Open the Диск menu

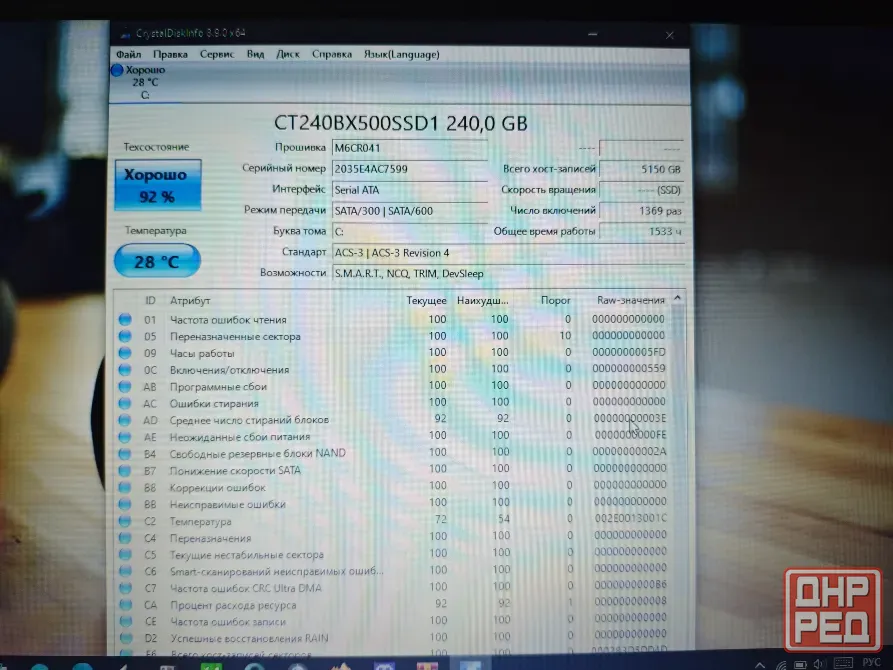pos(288,54)
